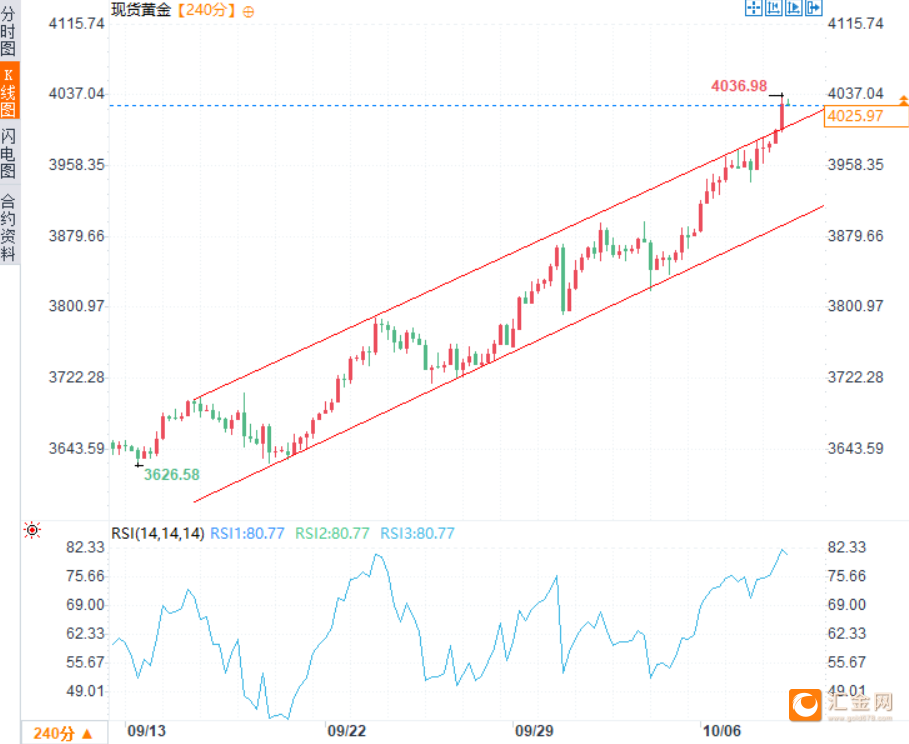
Task: Click the left axis value 3800.97
Action: tap(77, 306)
